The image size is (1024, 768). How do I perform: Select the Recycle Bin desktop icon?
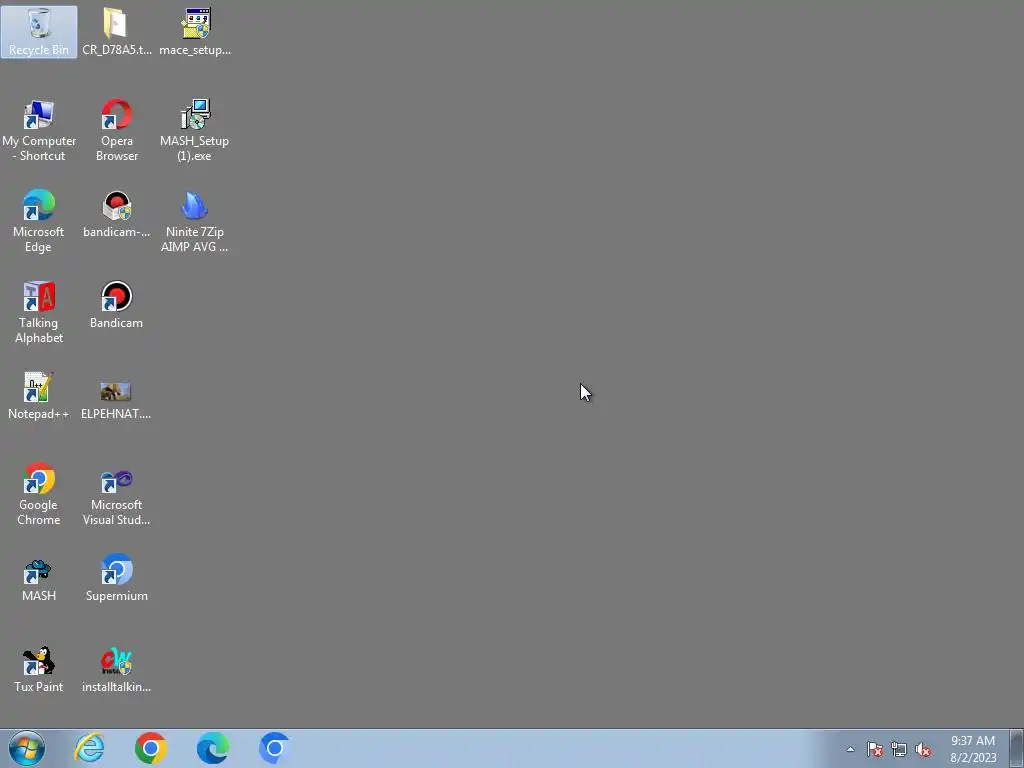39,31
